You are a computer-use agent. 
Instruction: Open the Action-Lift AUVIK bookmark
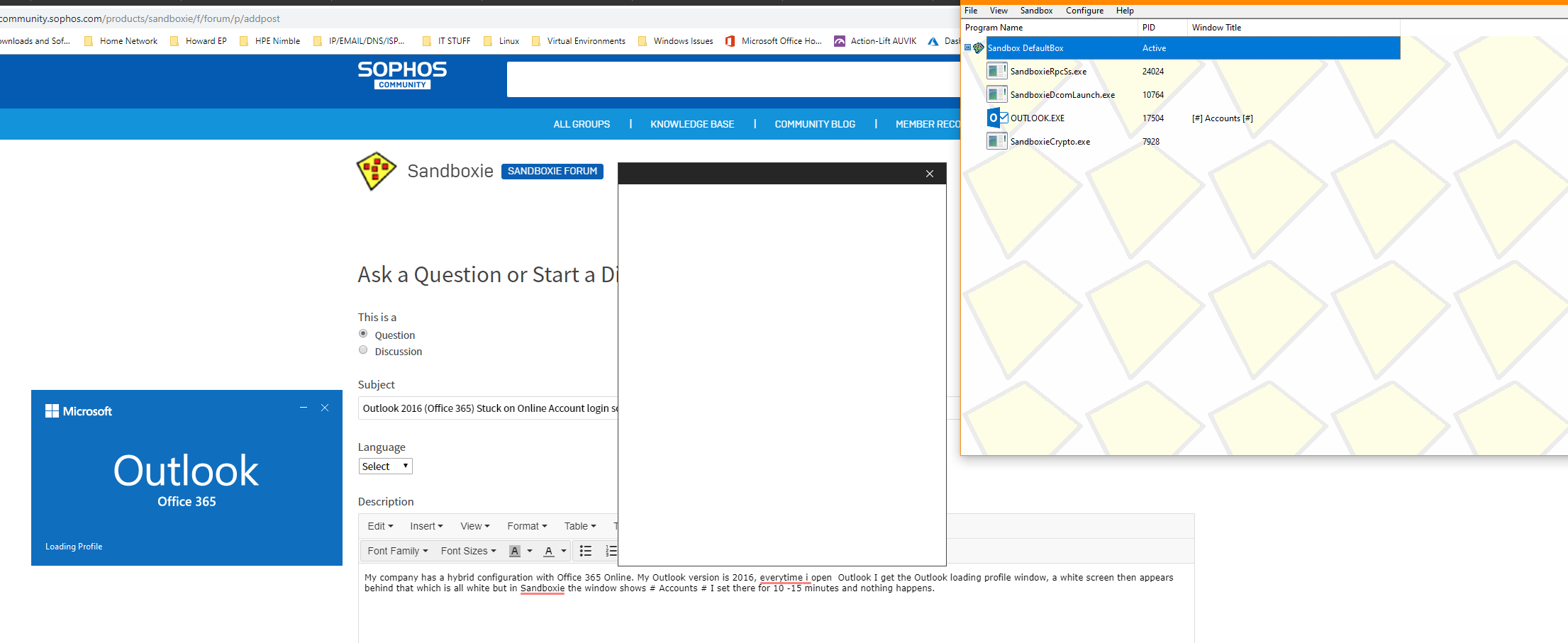click(875, 41)
